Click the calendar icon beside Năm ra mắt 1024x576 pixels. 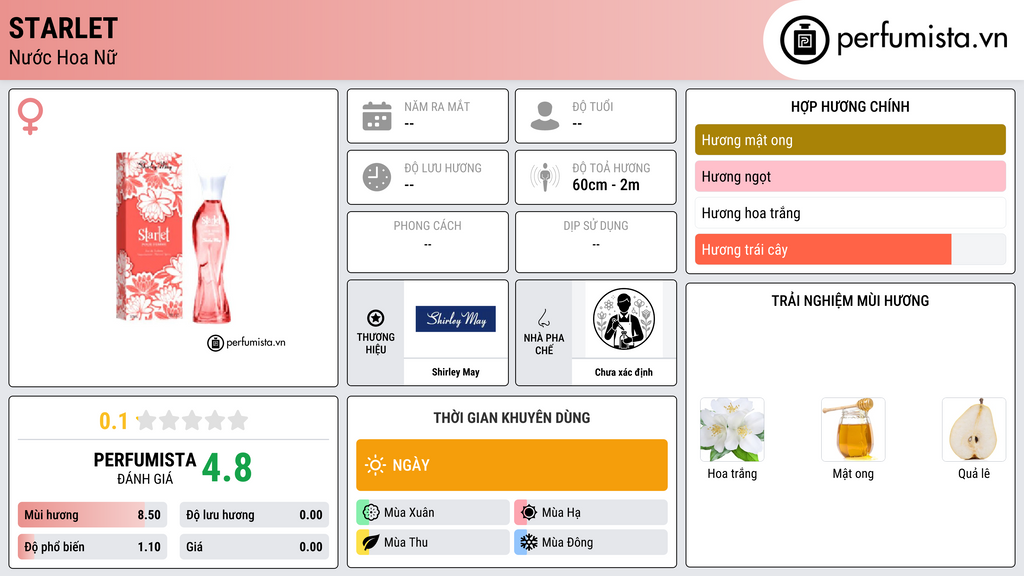pos(377,116)
